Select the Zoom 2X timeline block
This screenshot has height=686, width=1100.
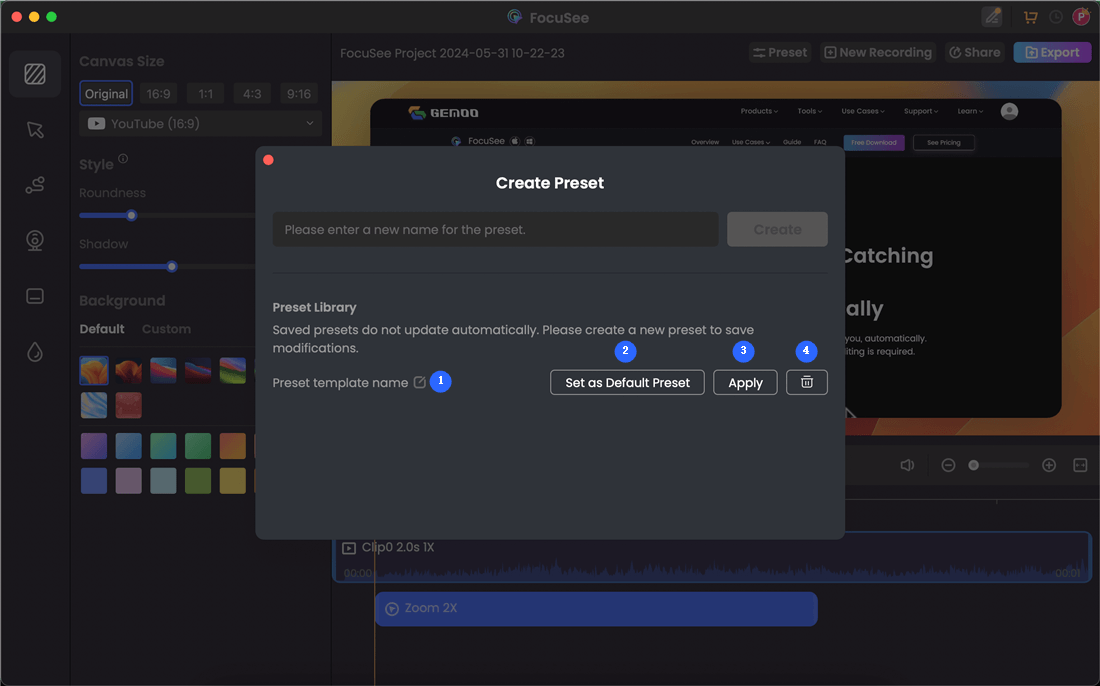(596, 609)
